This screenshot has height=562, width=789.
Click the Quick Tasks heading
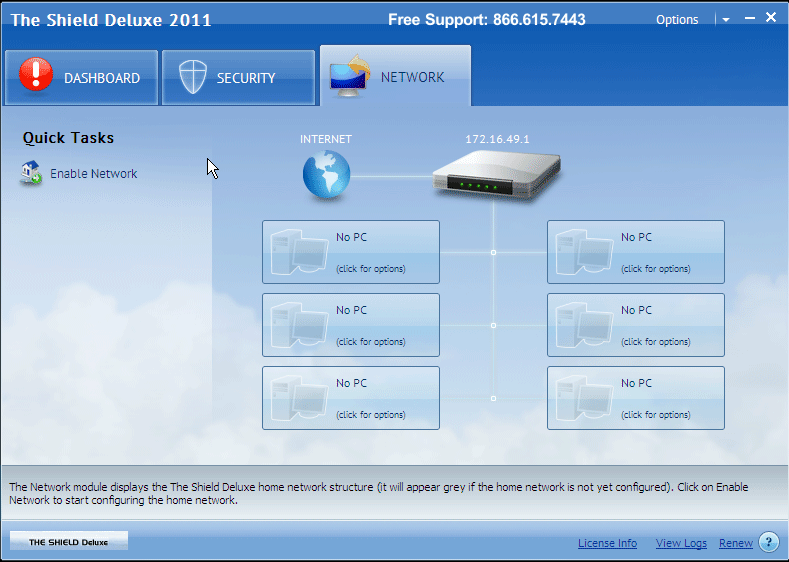[68, 138]
